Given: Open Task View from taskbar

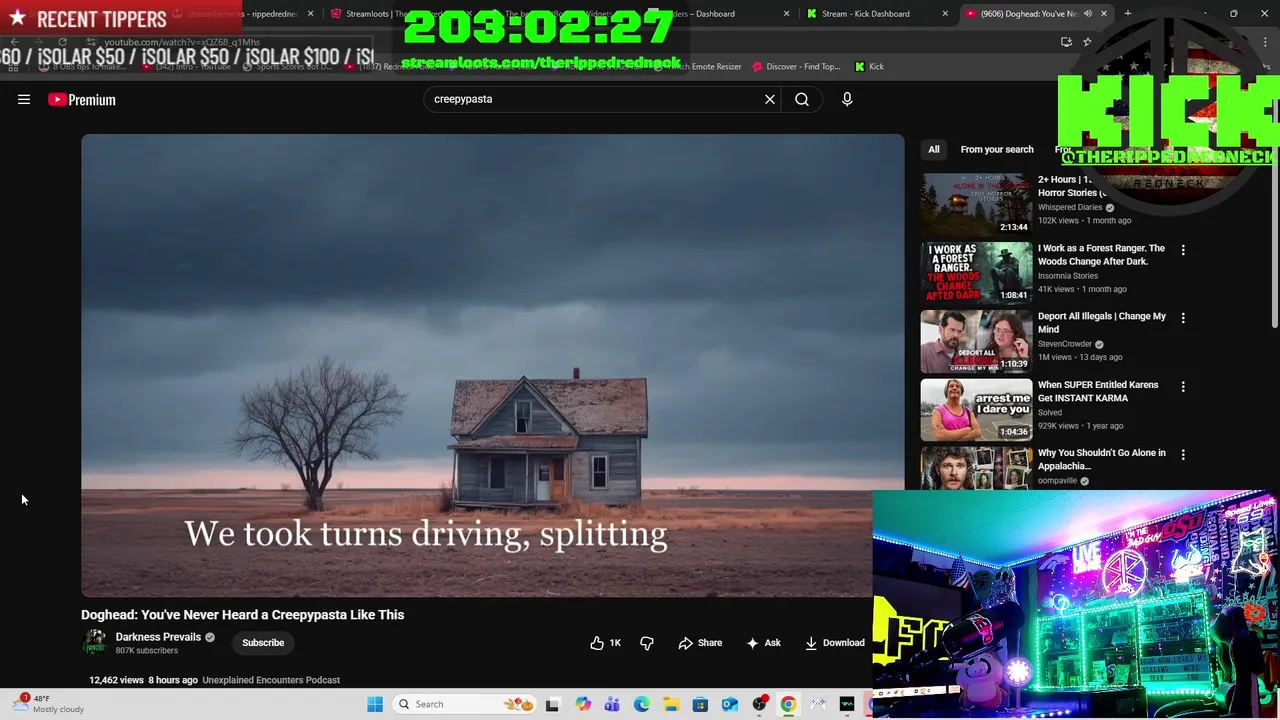Looking at the screenshot, I should (552, 704).
